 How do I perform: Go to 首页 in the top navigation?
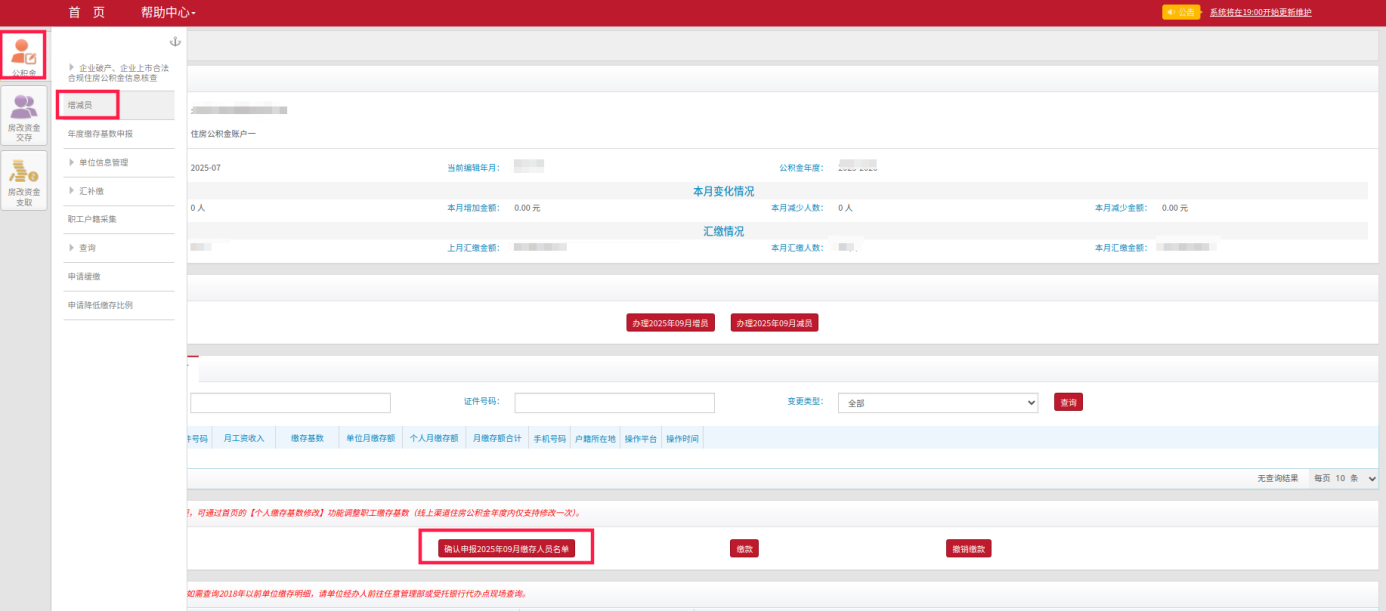86,12
